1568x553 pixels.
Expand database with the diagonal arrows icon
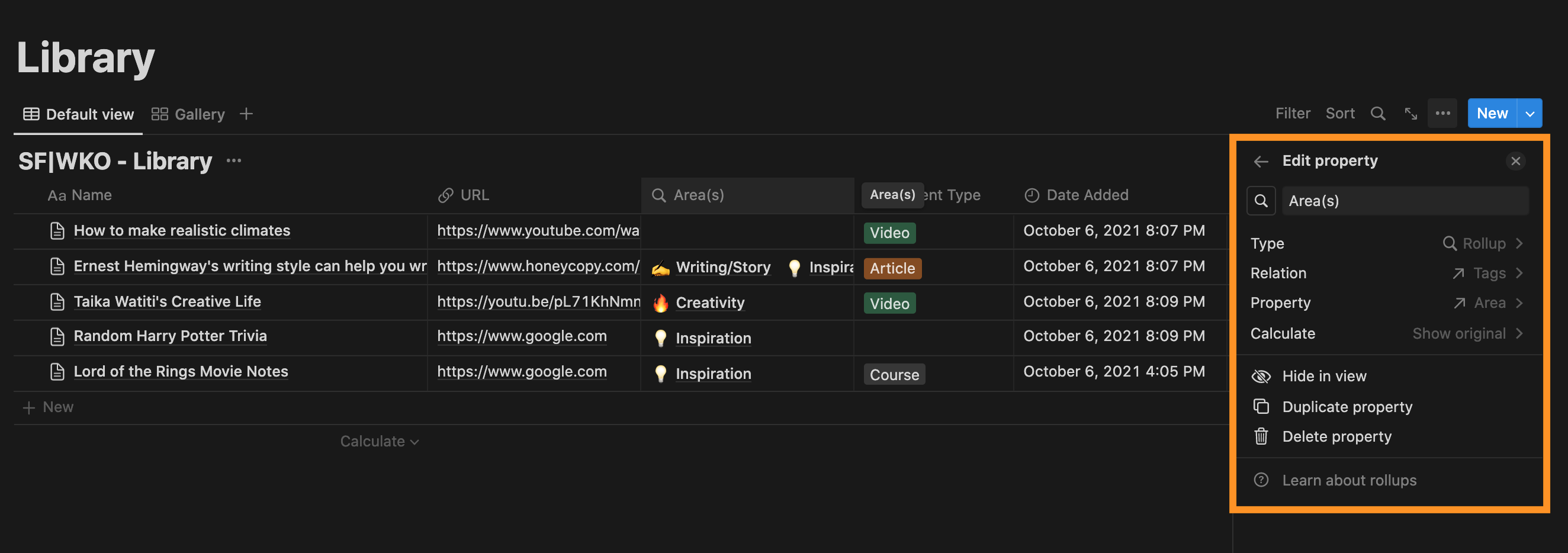click(1410, 113)
